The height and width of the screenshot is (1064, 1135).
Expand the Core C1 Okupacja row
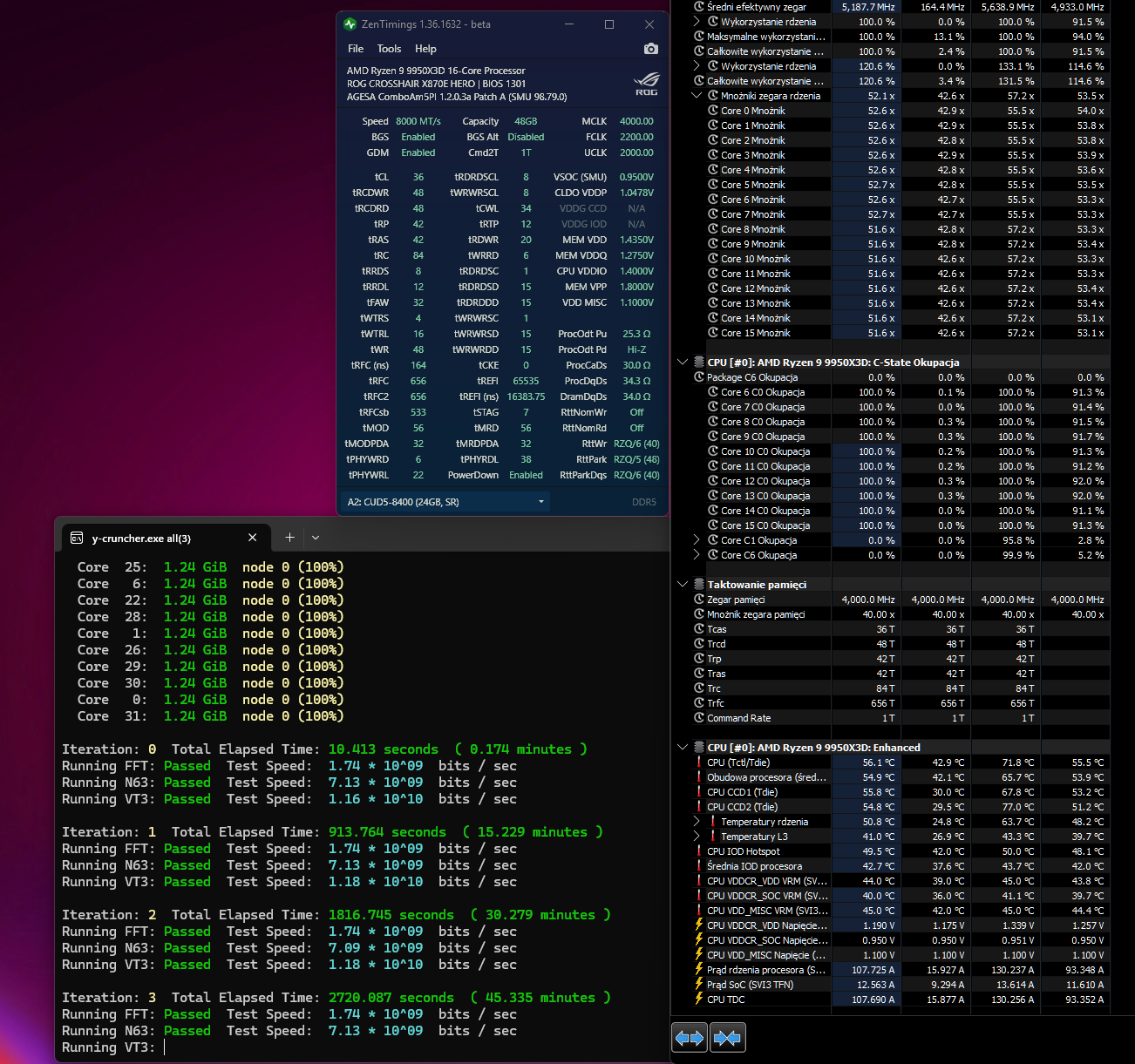pyautogui.click(x=697, y=540)
